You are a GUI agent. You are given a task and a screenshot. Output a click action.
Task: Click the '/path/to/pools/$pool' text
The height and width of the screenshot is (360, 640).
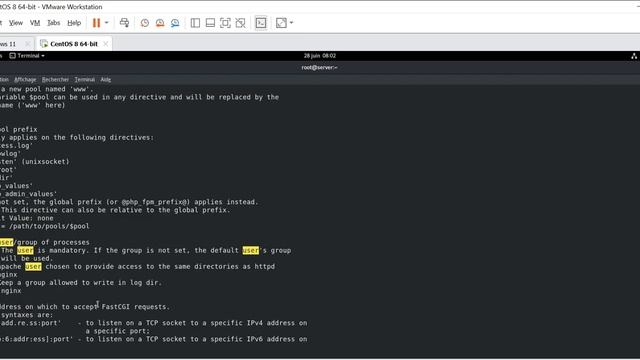(49, 226)
